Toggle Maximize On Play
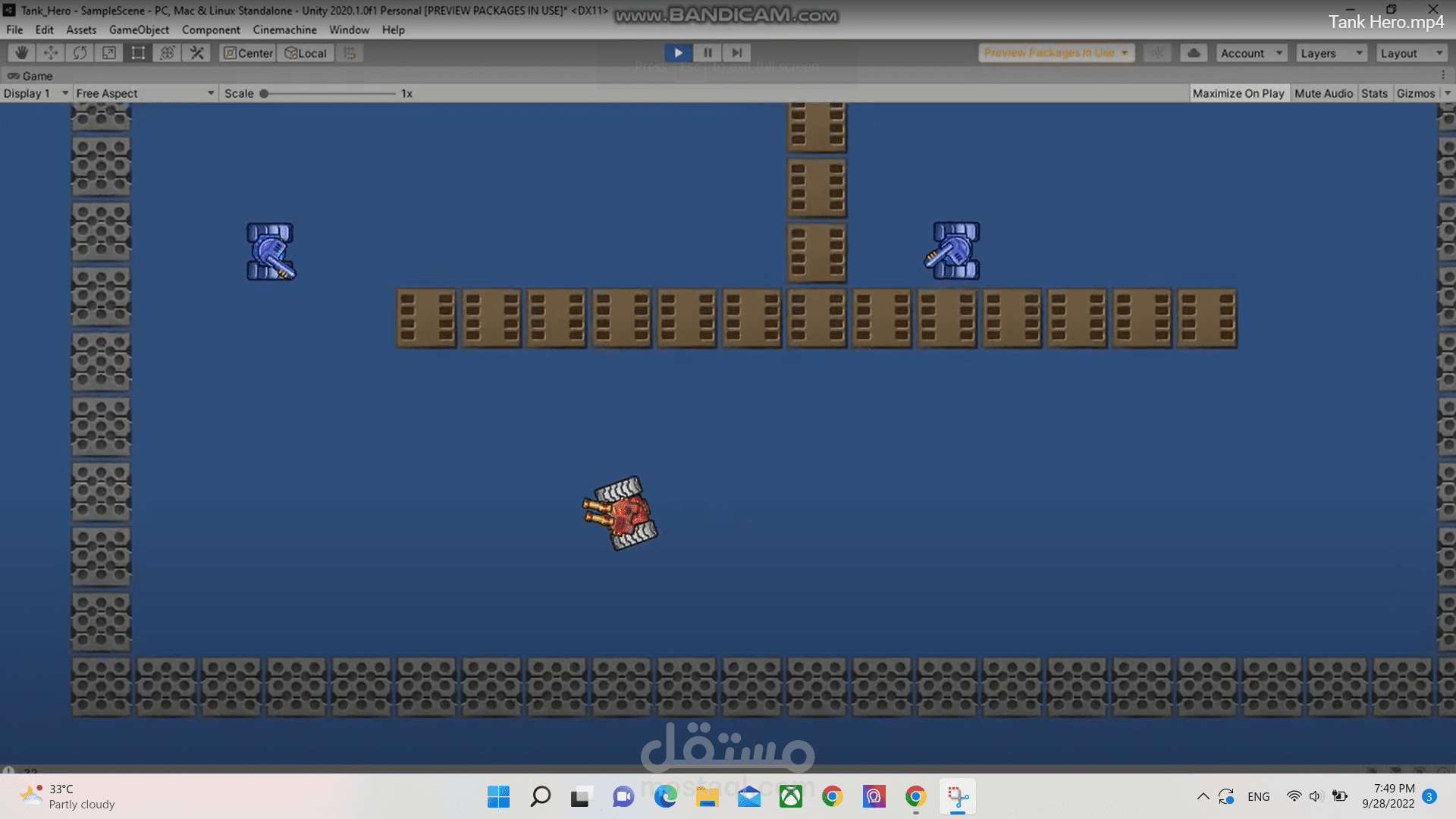 (x=1238, y=93)
